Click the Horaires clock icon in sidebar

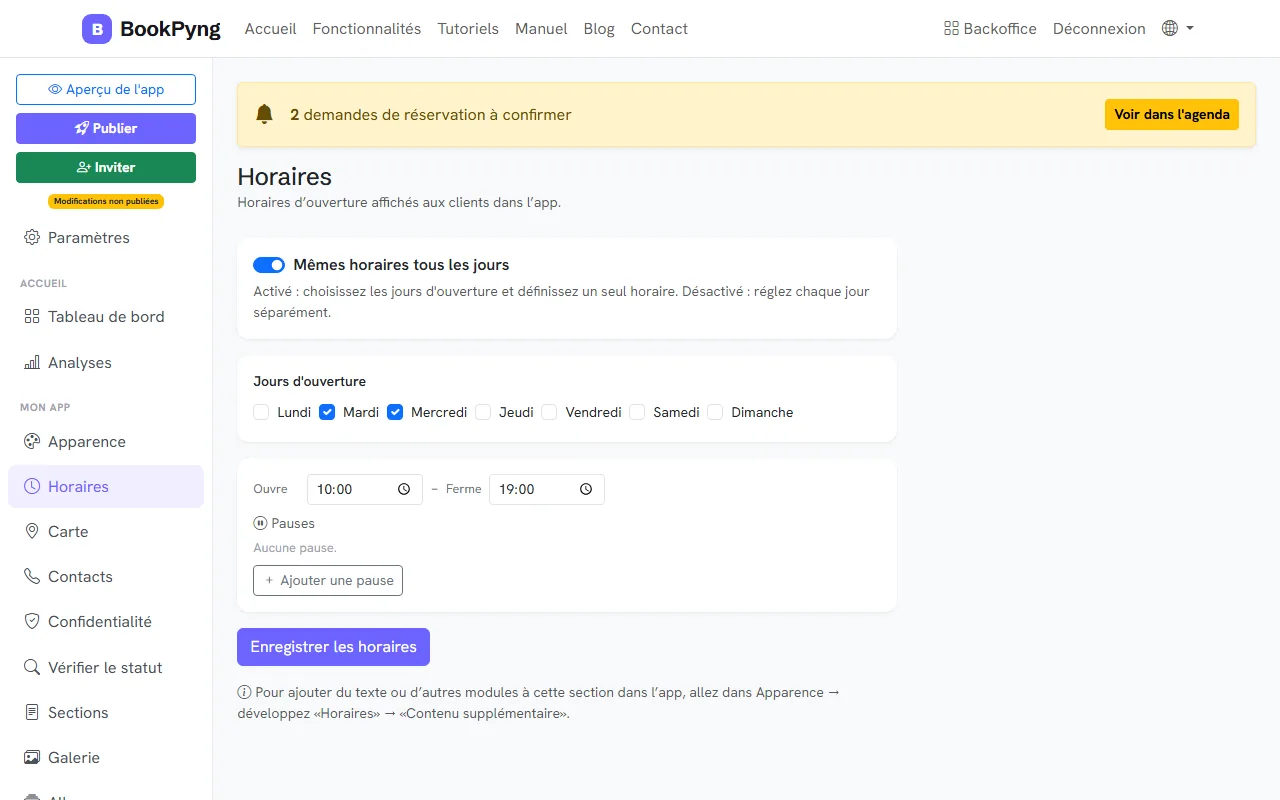click(32, 486)
